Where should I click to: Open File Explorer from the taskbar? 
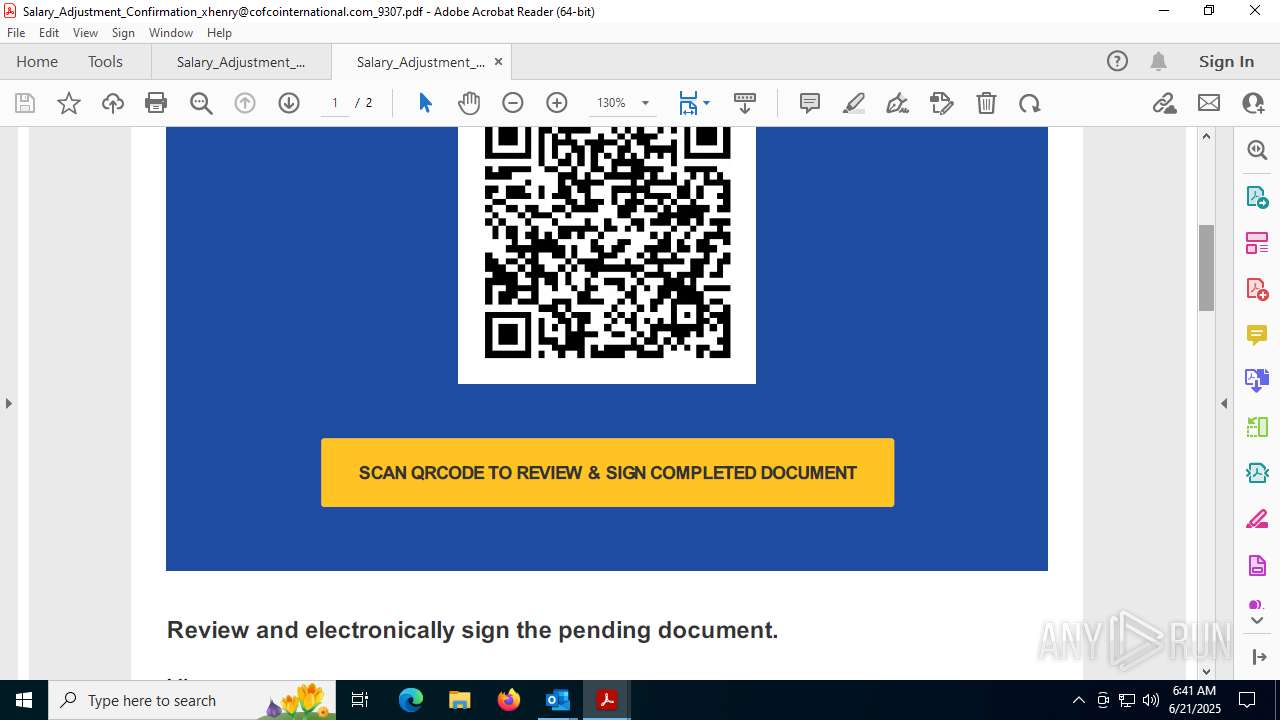click(460, 700)
